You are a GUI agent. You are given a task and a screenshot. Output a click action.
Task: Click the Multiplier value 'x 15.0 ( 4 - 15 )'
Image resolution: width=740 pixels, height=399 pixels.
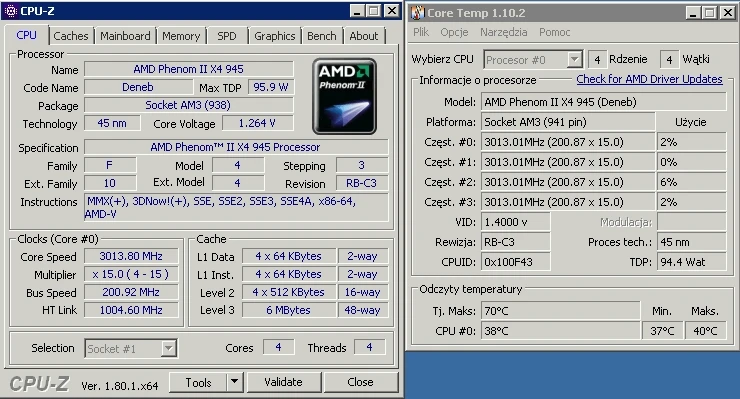(131, 274)
